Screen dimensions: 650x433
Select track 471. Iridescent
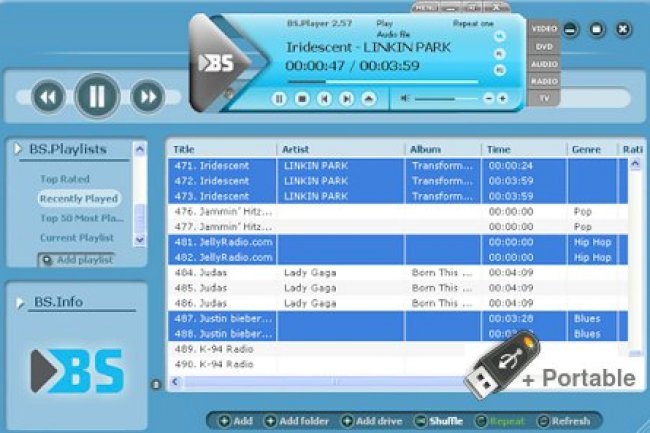pos(398,166)
